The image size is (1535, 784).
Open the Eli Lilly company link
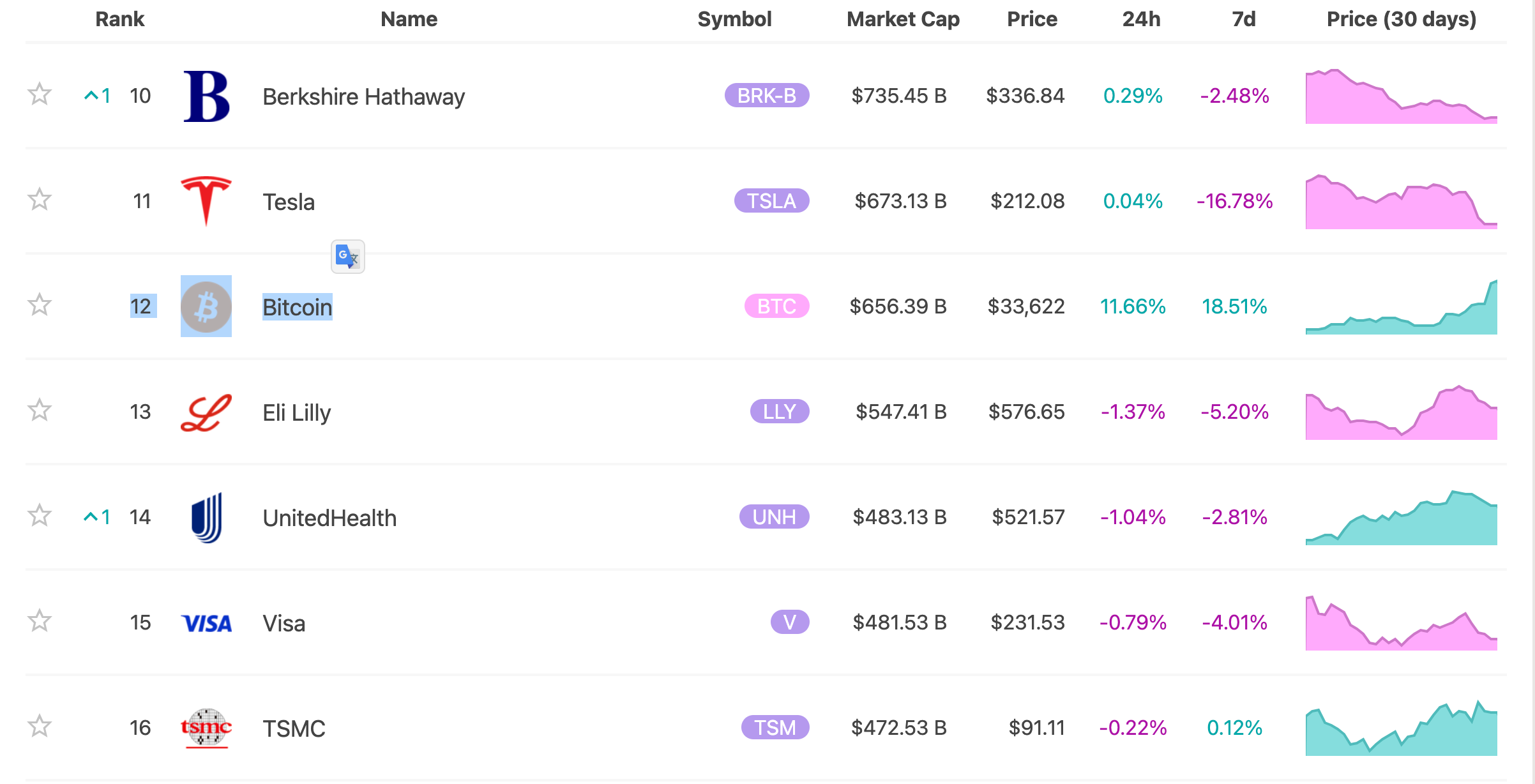[296, 412]
